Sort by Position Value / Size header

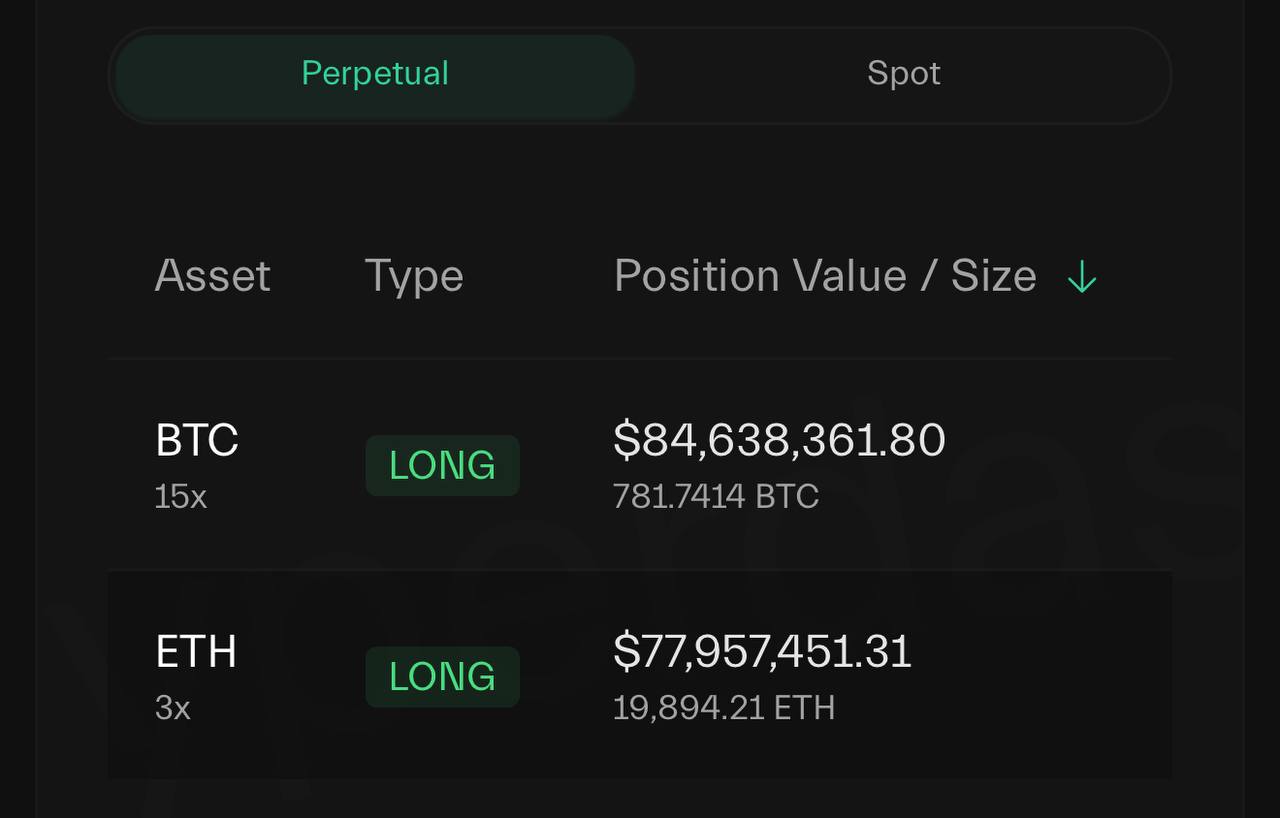tap(824, 276)
